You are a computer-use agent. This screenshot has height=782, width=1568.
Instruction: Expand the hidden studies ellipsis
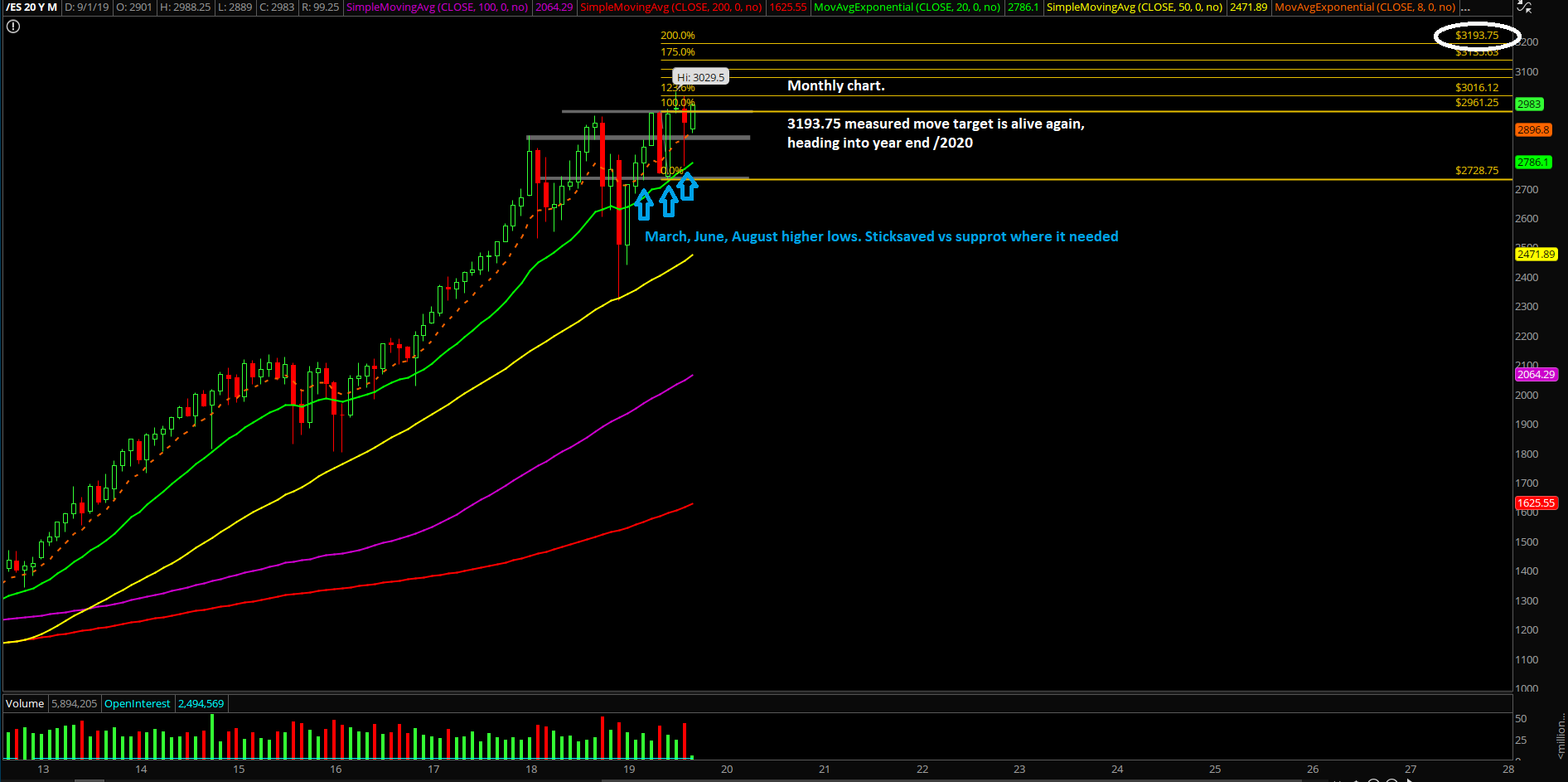tap(1465, 7)
